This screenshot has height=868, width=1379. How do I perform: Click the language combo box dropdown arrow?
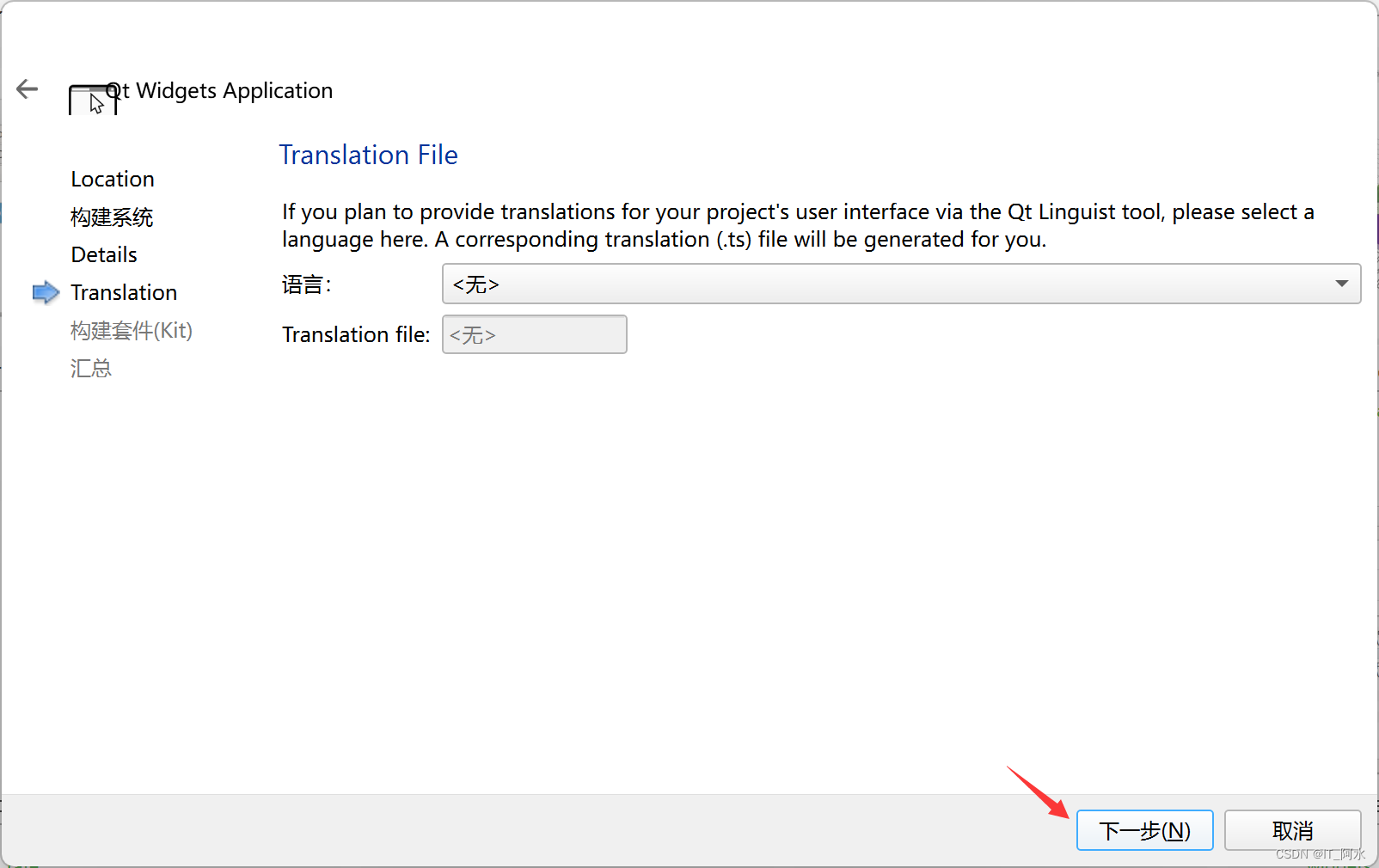1341,284
